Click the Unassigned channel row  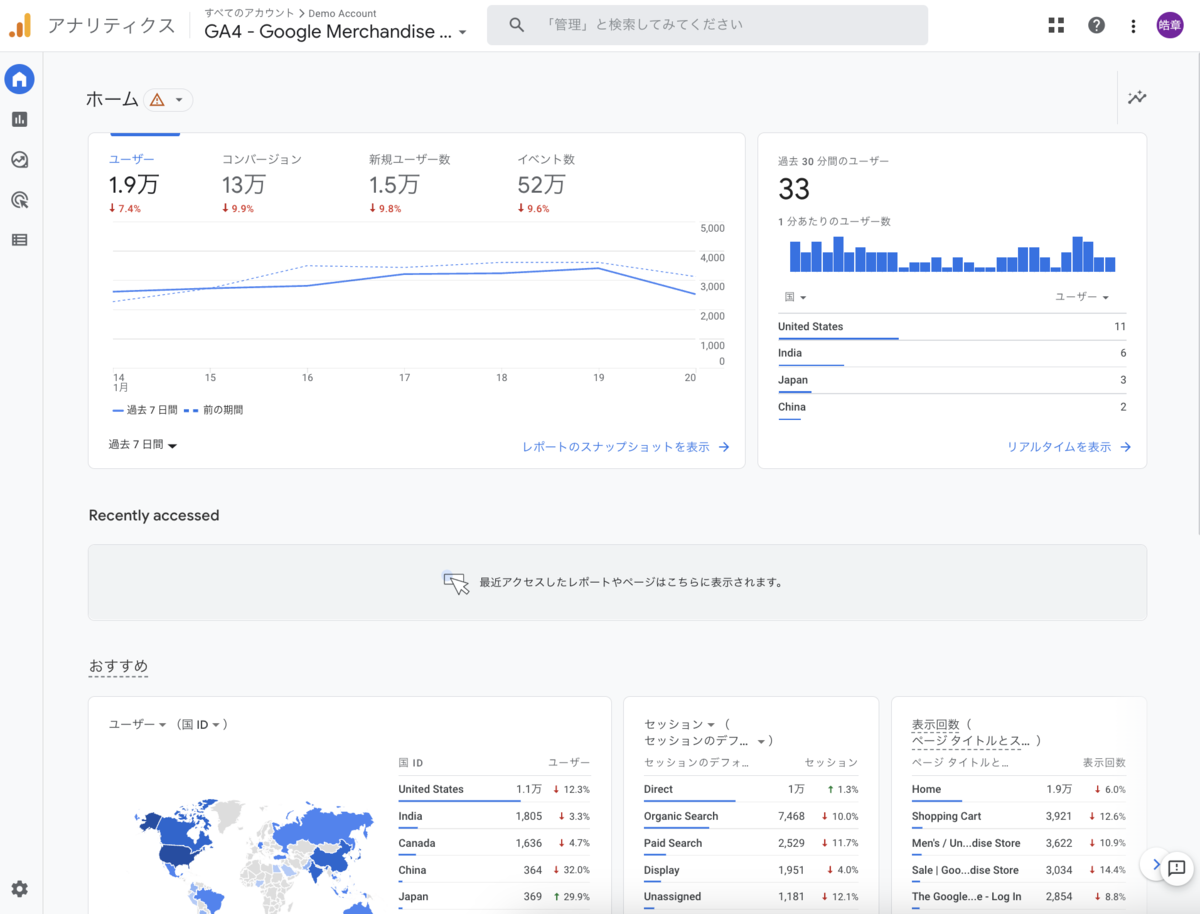(x=751, y=897)
